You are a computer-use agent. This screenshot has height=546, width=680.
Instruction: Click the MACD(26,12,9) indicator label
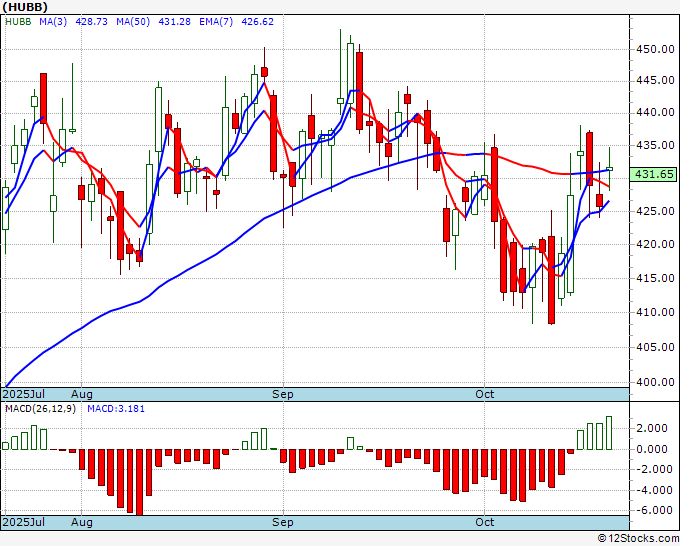40,409
